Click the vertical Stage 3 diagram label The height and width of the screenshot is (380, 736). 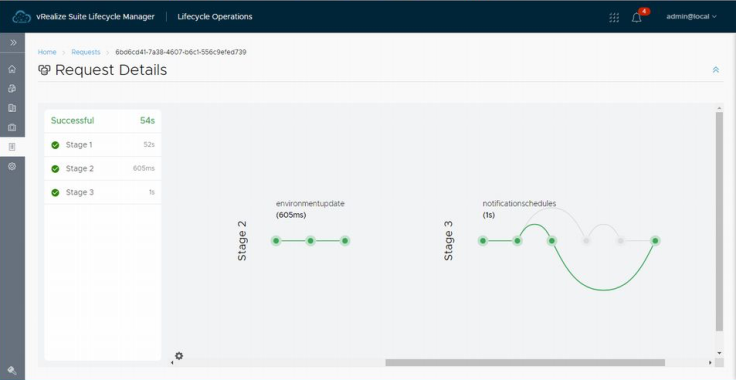coord(449,241)
